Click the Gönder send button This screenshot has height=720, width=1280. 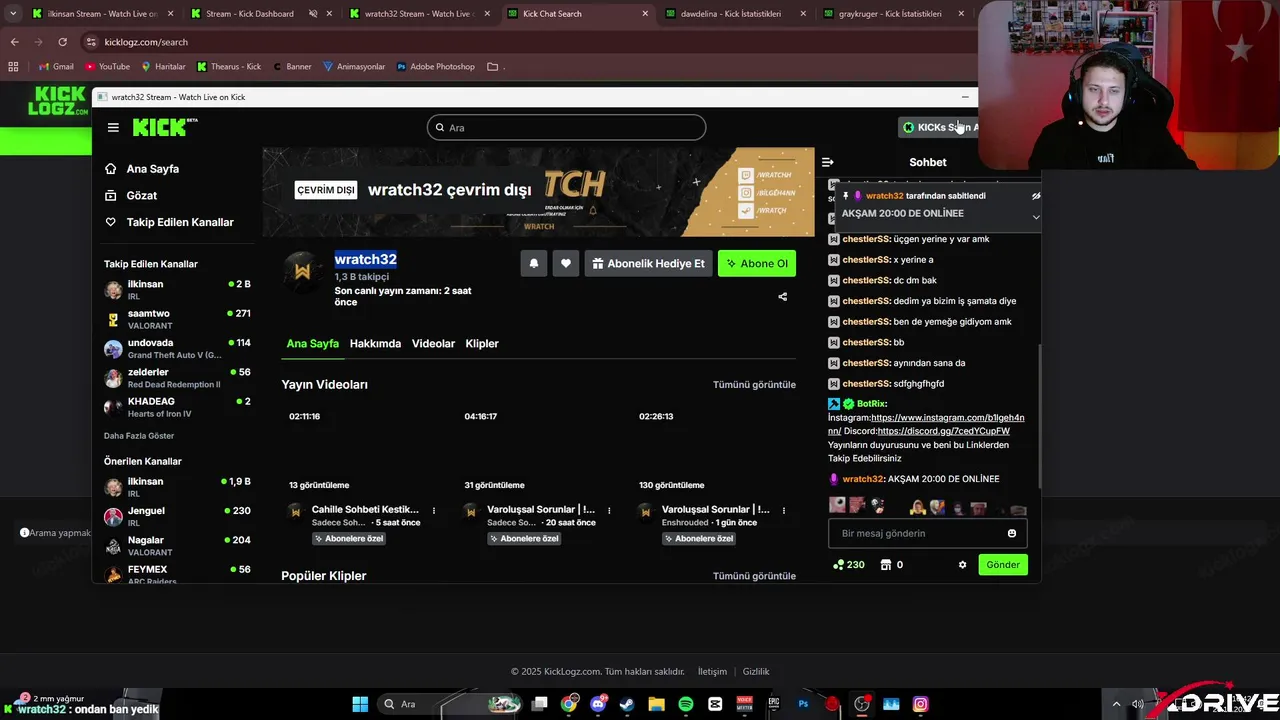(1003, 565)
